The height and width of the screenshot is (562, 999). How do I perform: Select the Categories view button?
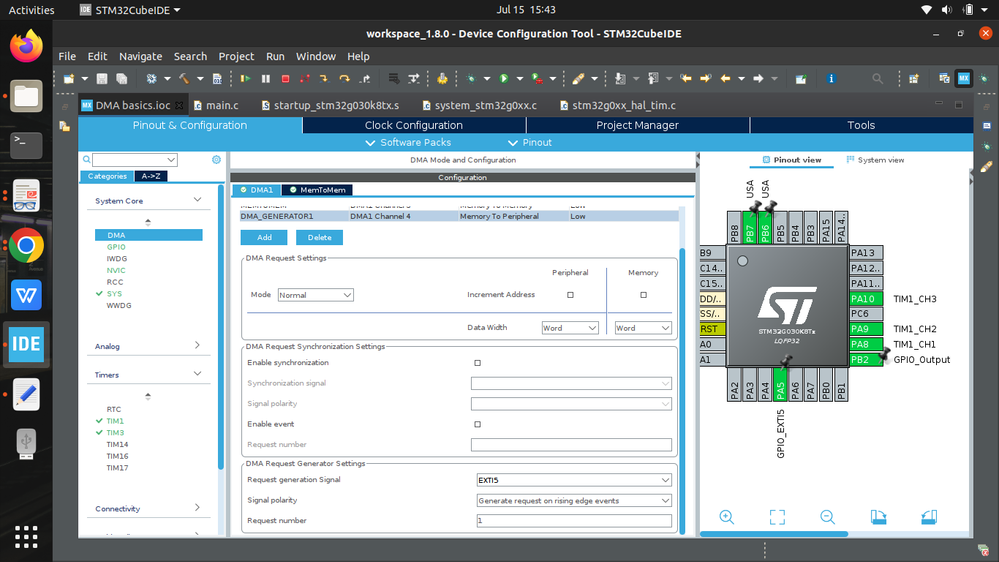107,177
